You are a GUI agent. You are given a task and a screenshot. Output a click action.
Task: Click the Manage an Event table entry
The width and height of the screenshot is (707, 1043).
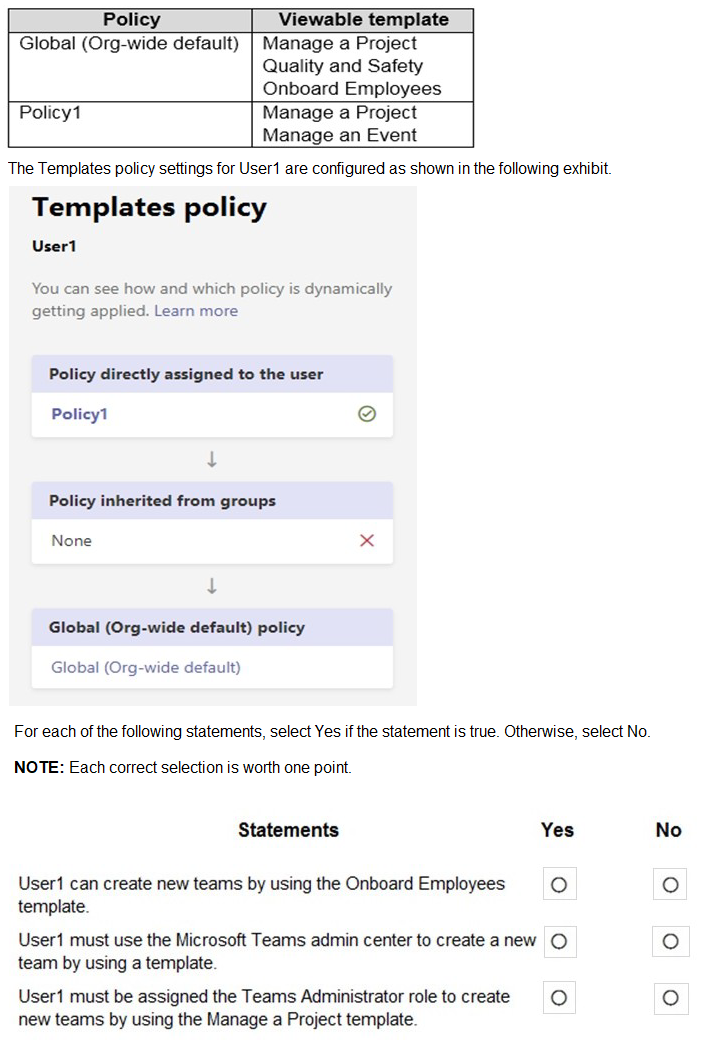pyautogui.click(x=340, y=135)
